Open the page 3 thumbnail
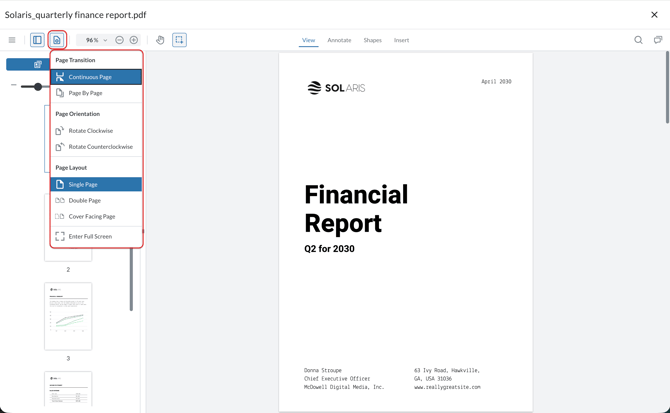 [x=68, y=316]
